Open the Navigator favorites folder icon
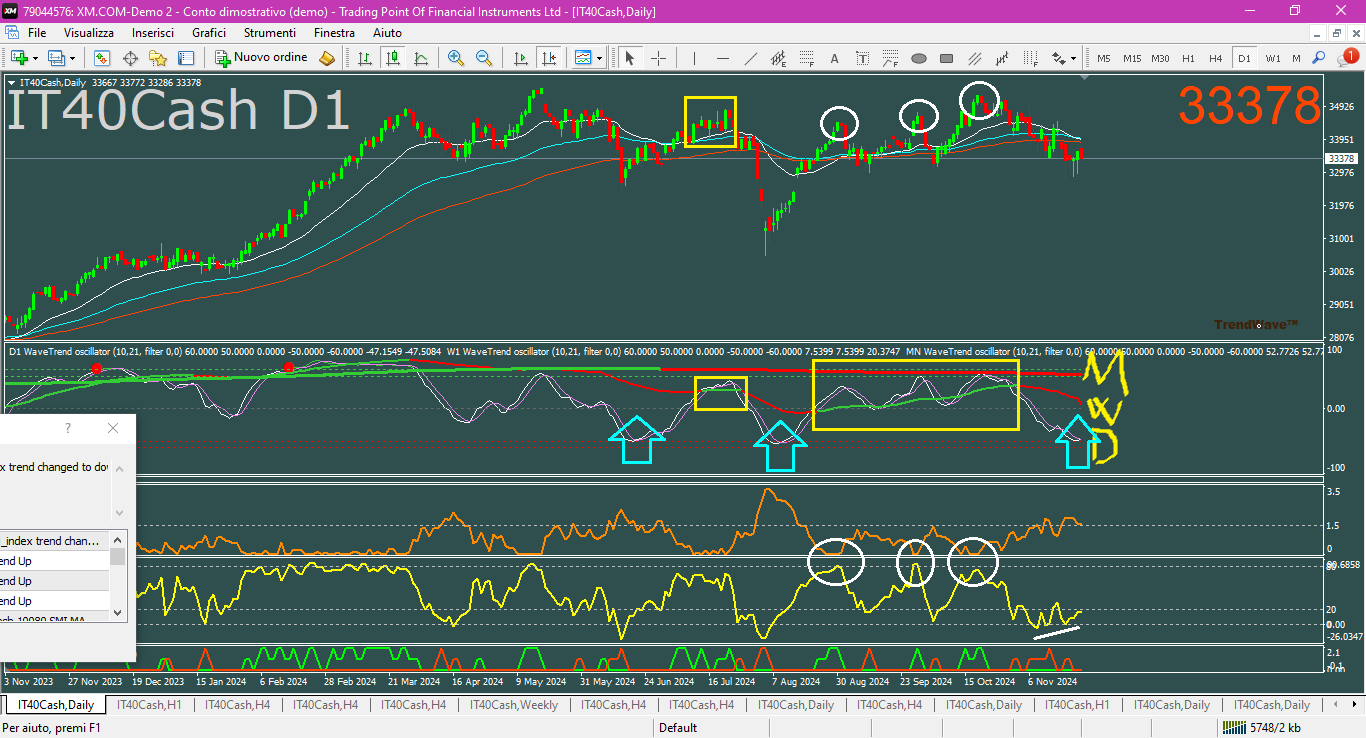This screenshot has height=738, width=1366. 158,58
